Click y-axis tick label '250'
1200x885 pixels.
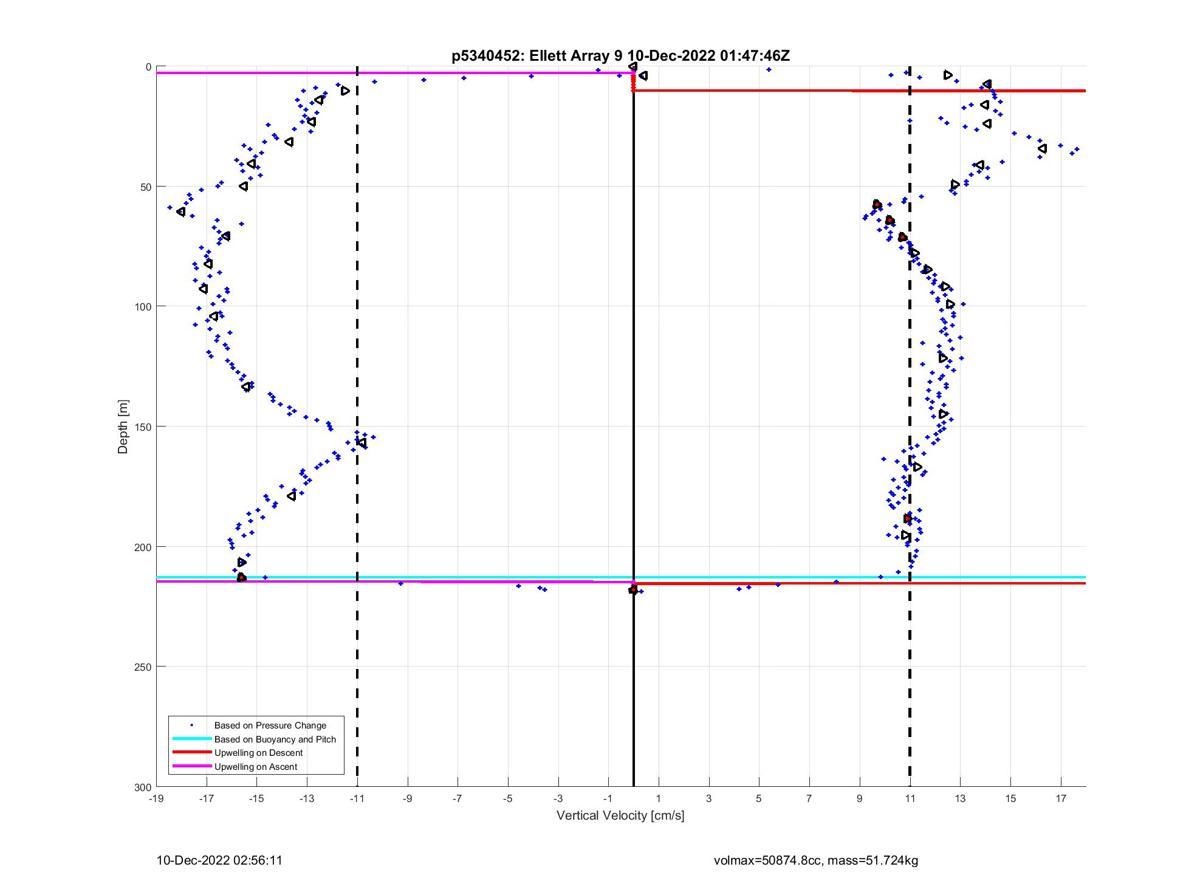click(x=142, y=667)
